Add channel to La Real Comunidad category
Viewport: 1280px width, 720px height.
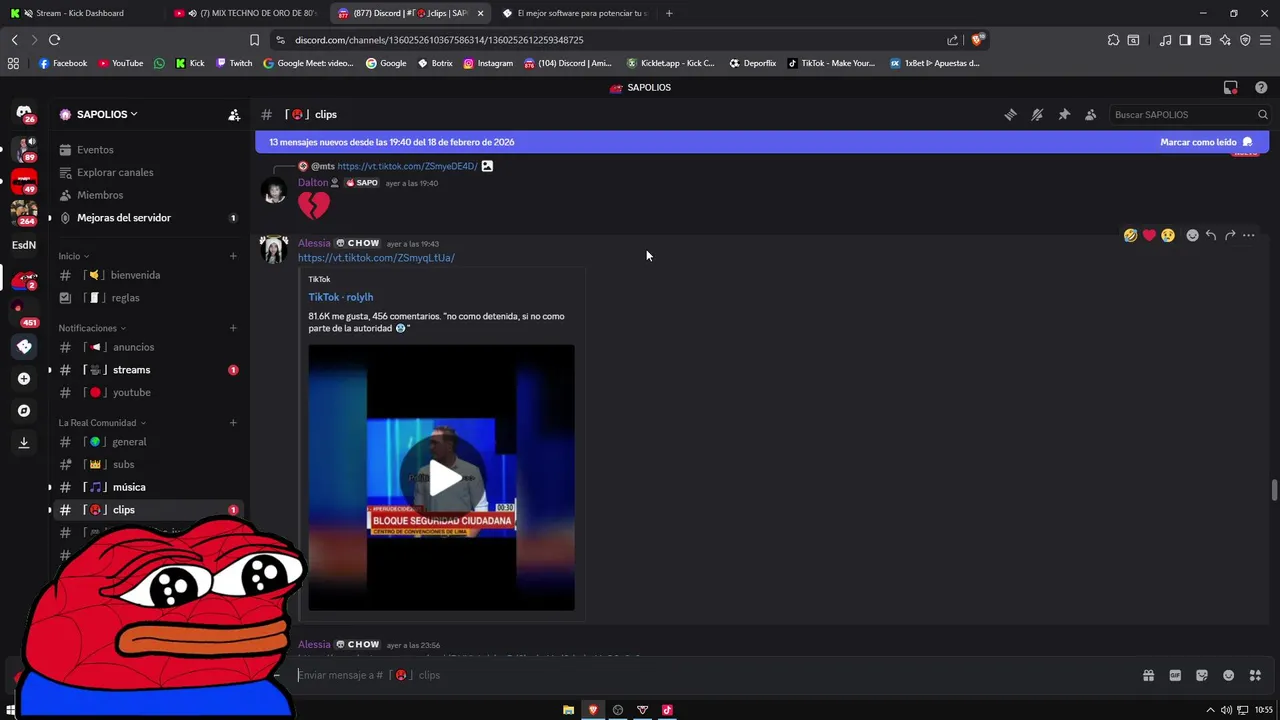[233, 423]
